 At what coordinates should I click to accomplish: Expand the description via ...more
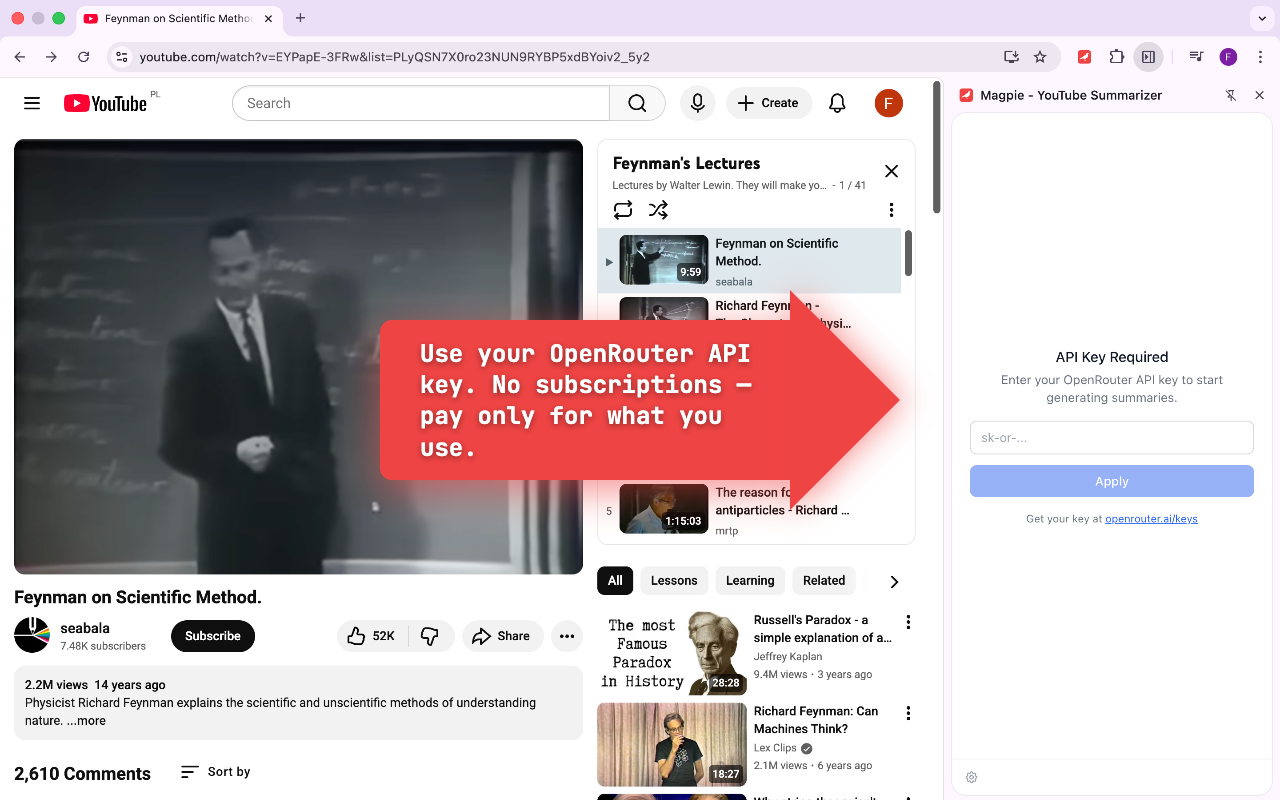(85, 720)
